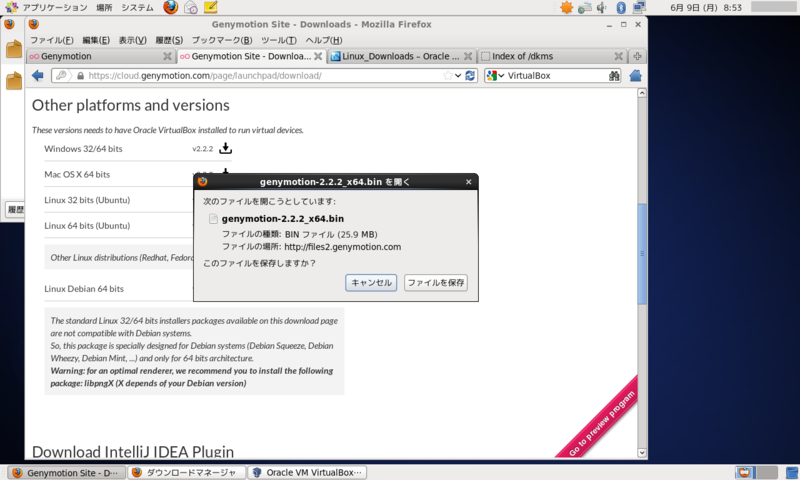Viewport: 800px width, 480px height.
Task: Click the ファイルを保存 button
Action: 436,283
